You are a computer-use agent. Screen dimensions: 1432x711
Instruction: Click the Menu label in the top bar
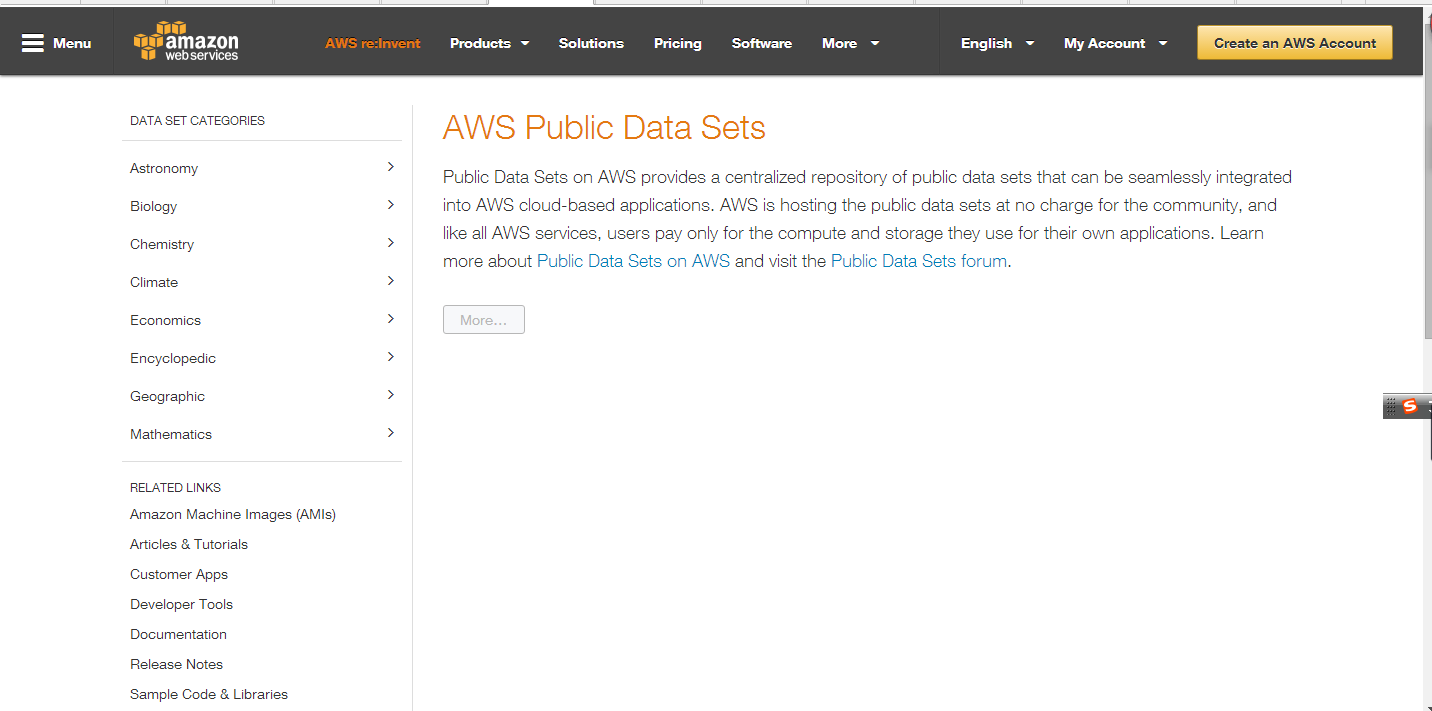(x=72, y=43)
